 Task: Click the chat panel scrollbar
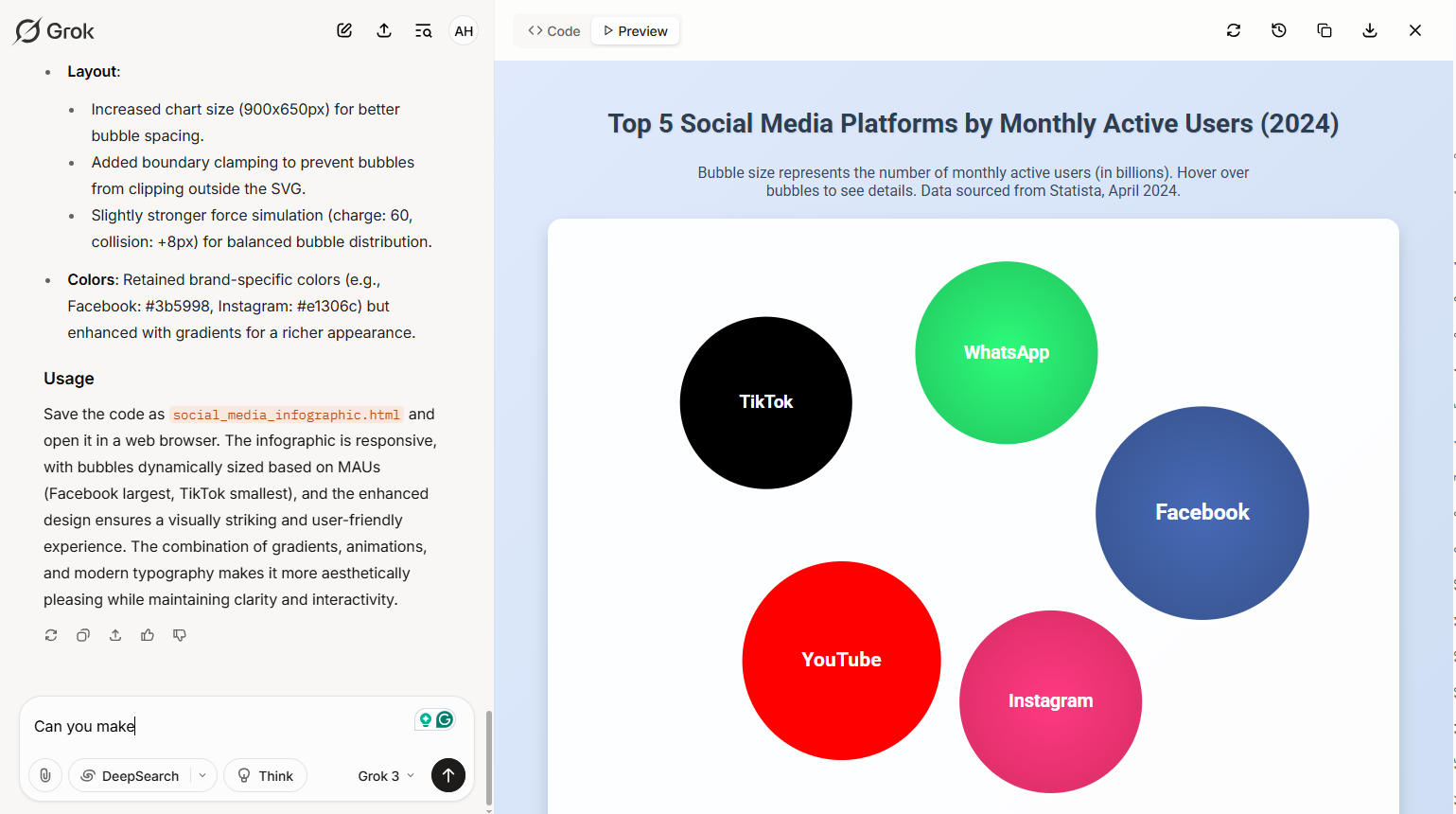[488, 757]
